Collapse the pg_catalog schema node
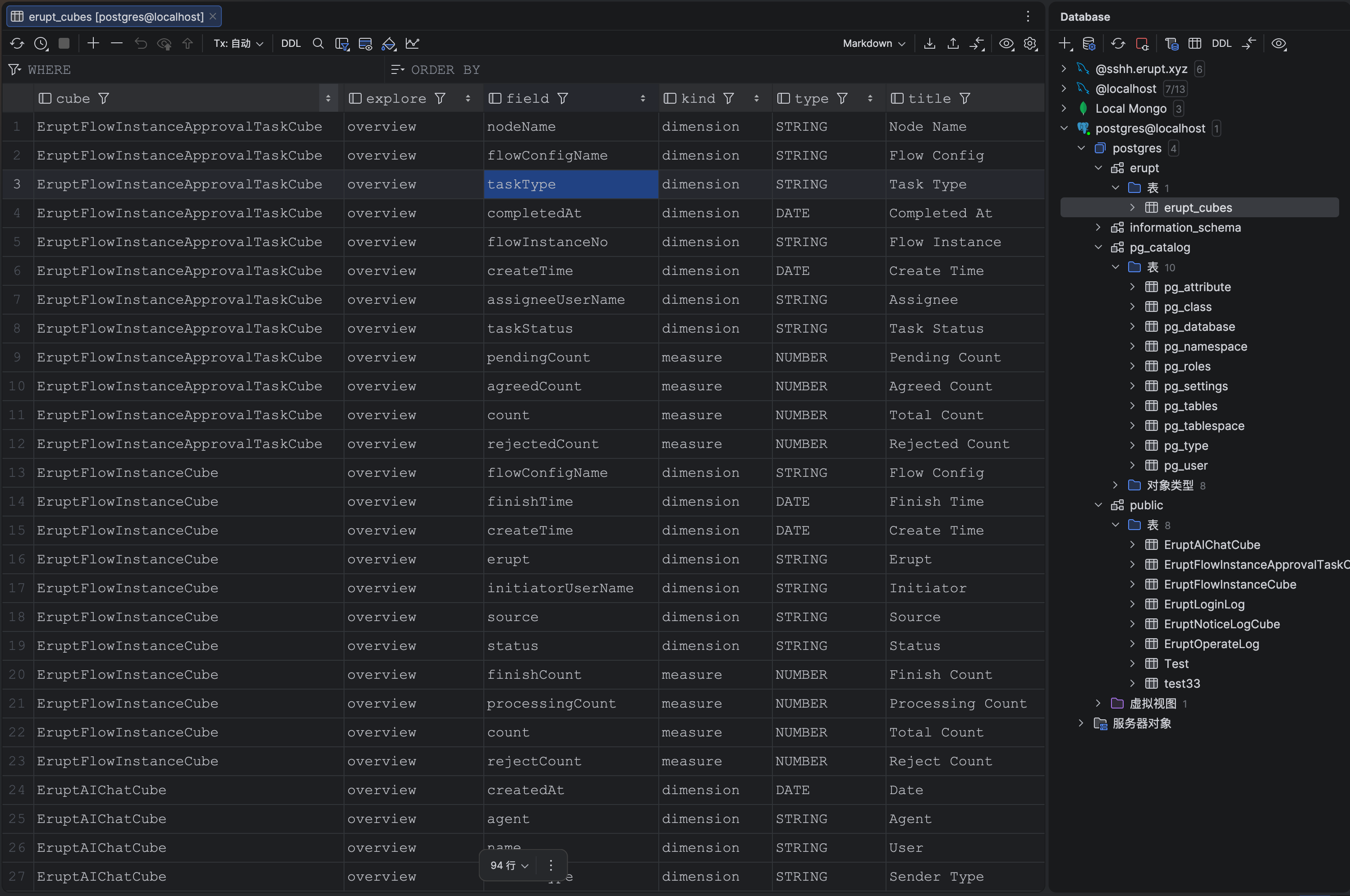 point(1098,247)
